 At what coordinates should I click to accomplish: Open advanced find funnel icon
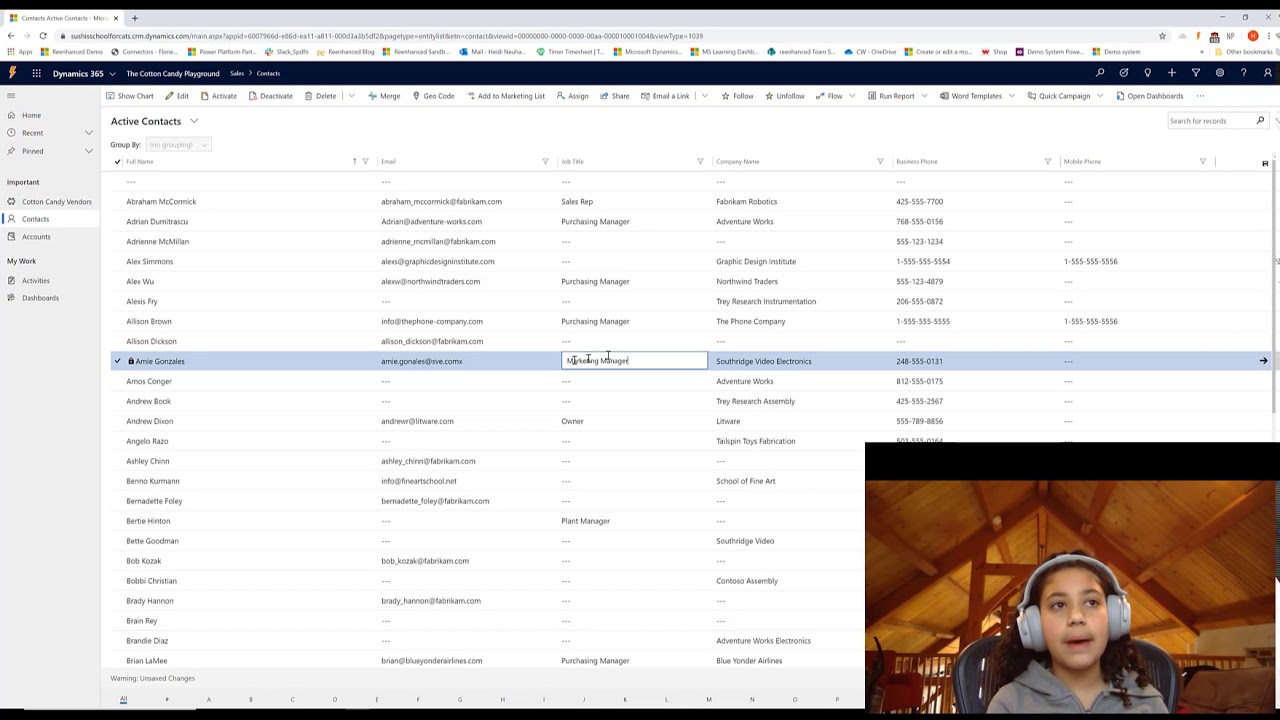(x=1196, y=73)
